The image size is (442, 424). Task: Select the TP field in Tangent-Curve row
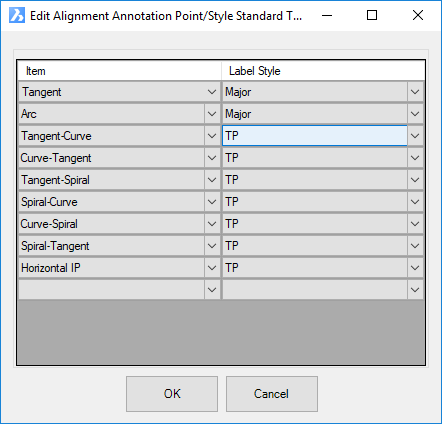click(315, 136)
